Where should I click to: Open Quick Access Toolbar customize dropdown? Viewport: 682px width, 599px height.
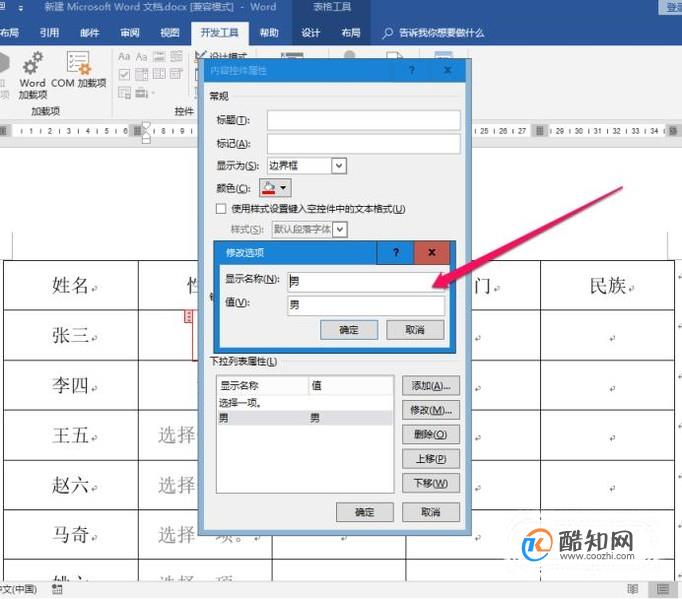pyautogui.click(x=21, y=8)
